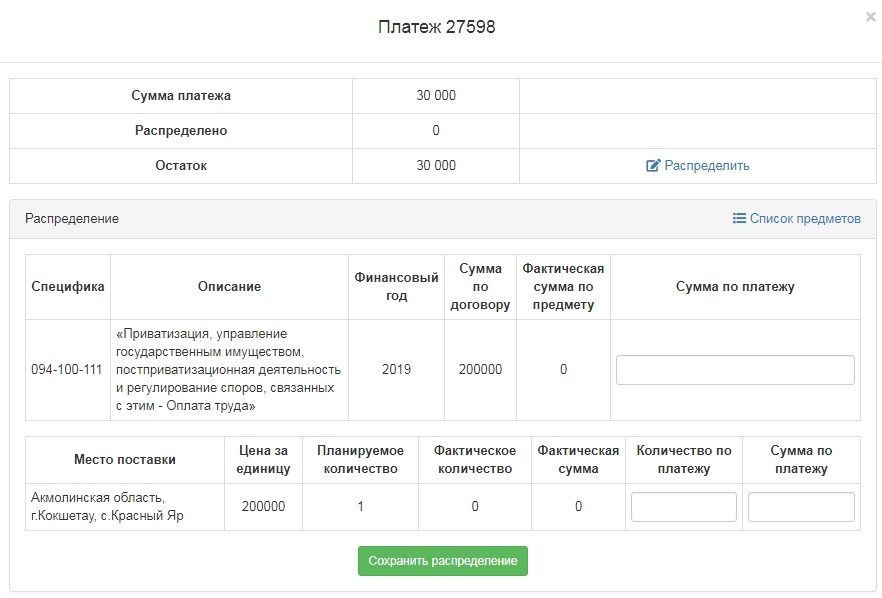Click the list icon beside Список предметов
This screenshot has width=882, height=598.
739,218
